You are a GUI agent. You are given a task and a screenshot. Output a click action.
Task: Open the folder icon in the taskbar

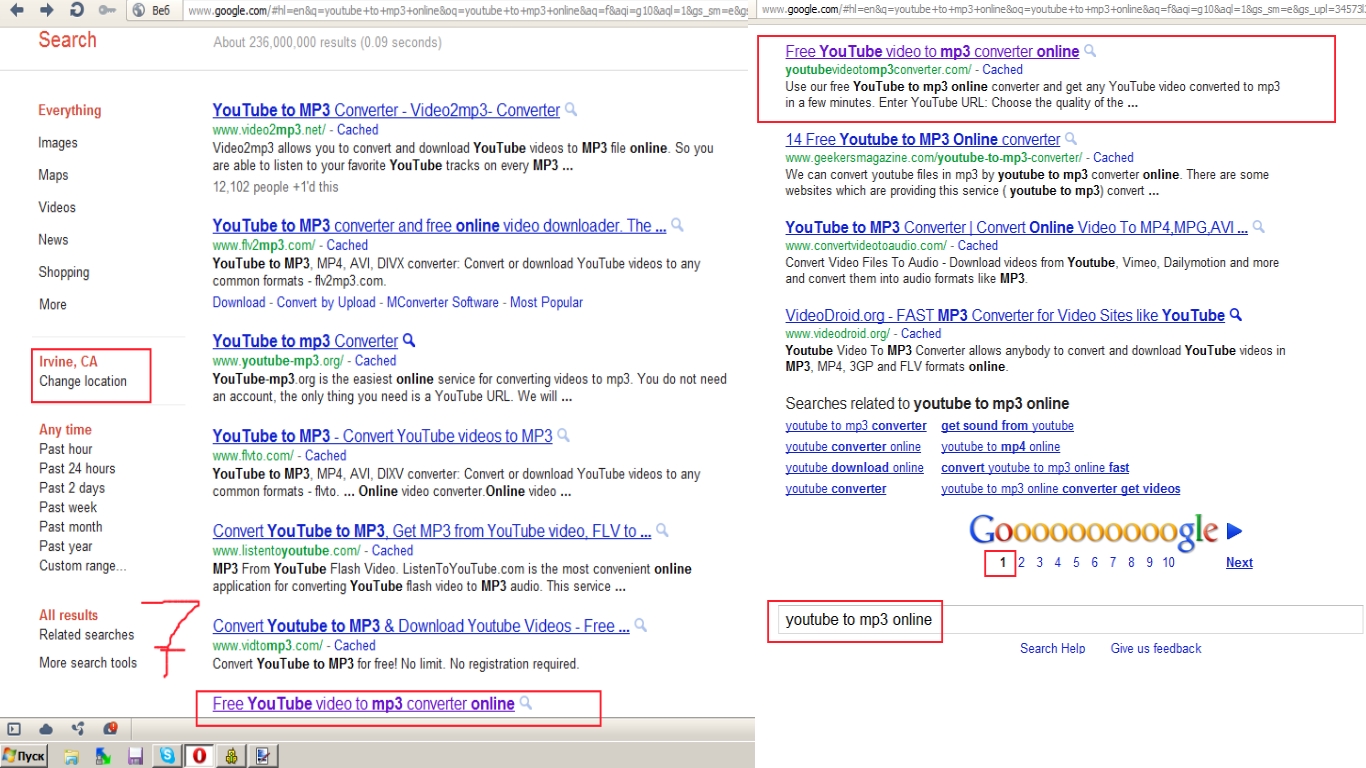(x=72, y=757)
